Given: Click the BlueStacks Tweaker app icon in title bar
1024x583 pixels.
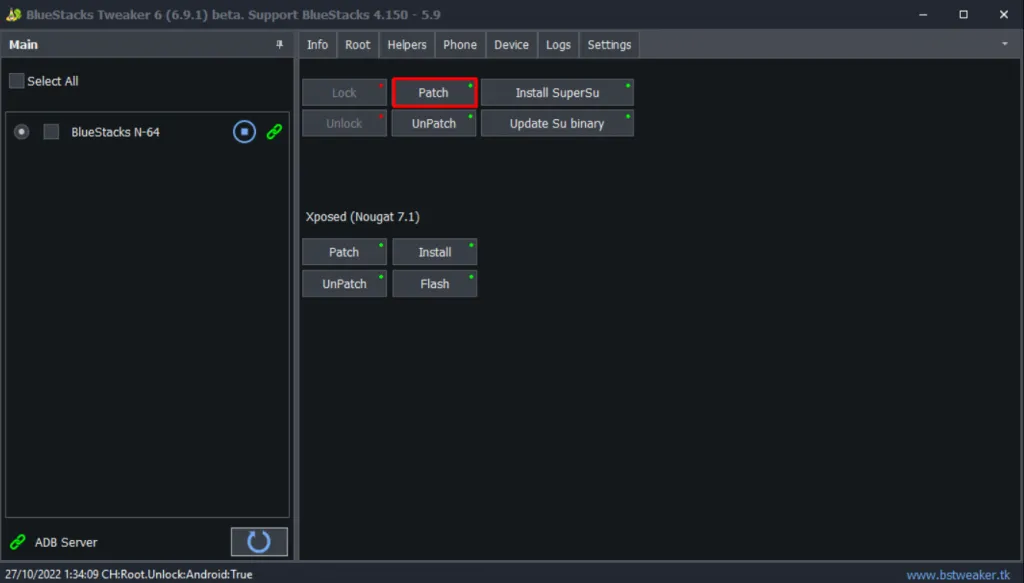Looking at the screenshot, I should 13,14.
